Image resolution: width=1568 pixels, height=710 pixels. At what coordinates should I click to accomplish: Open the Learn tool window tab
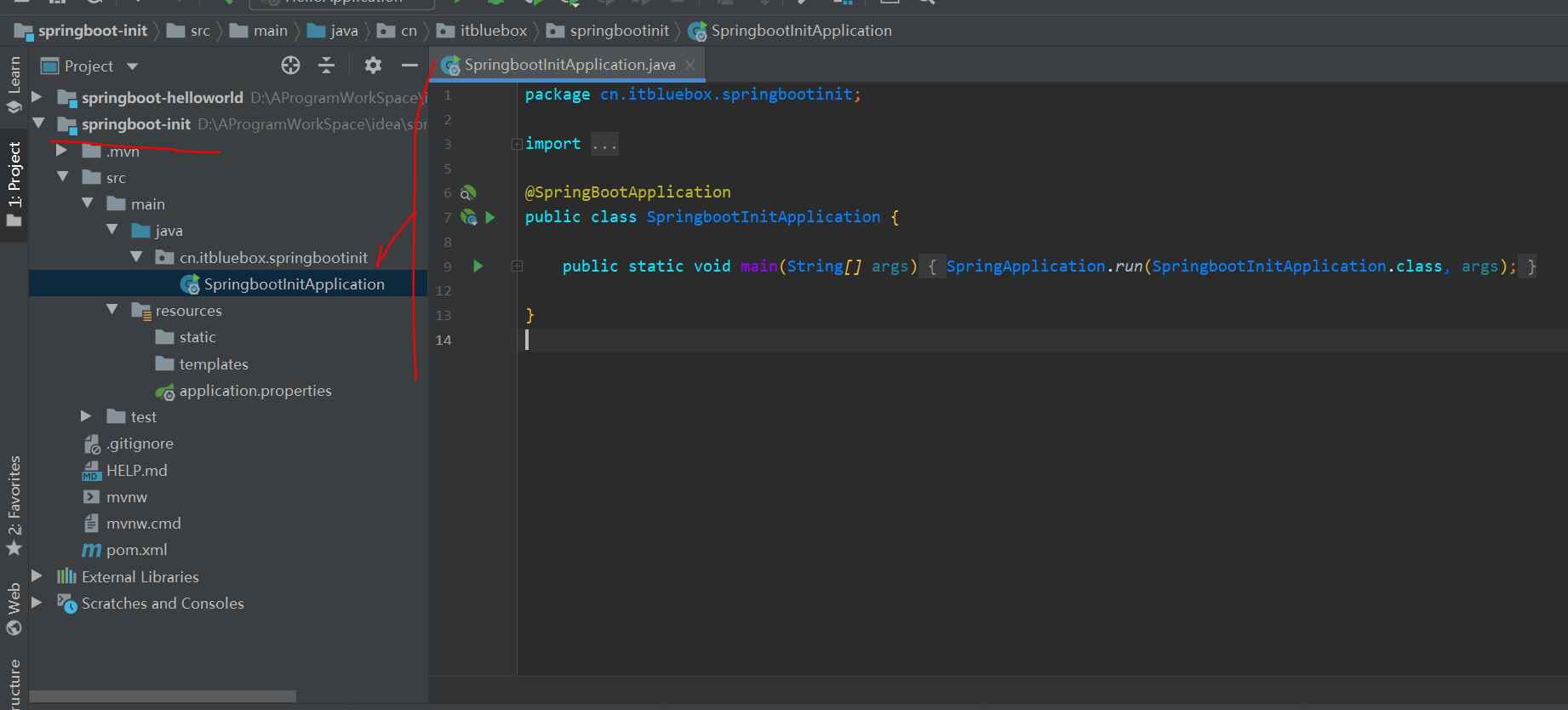[14, 85]
